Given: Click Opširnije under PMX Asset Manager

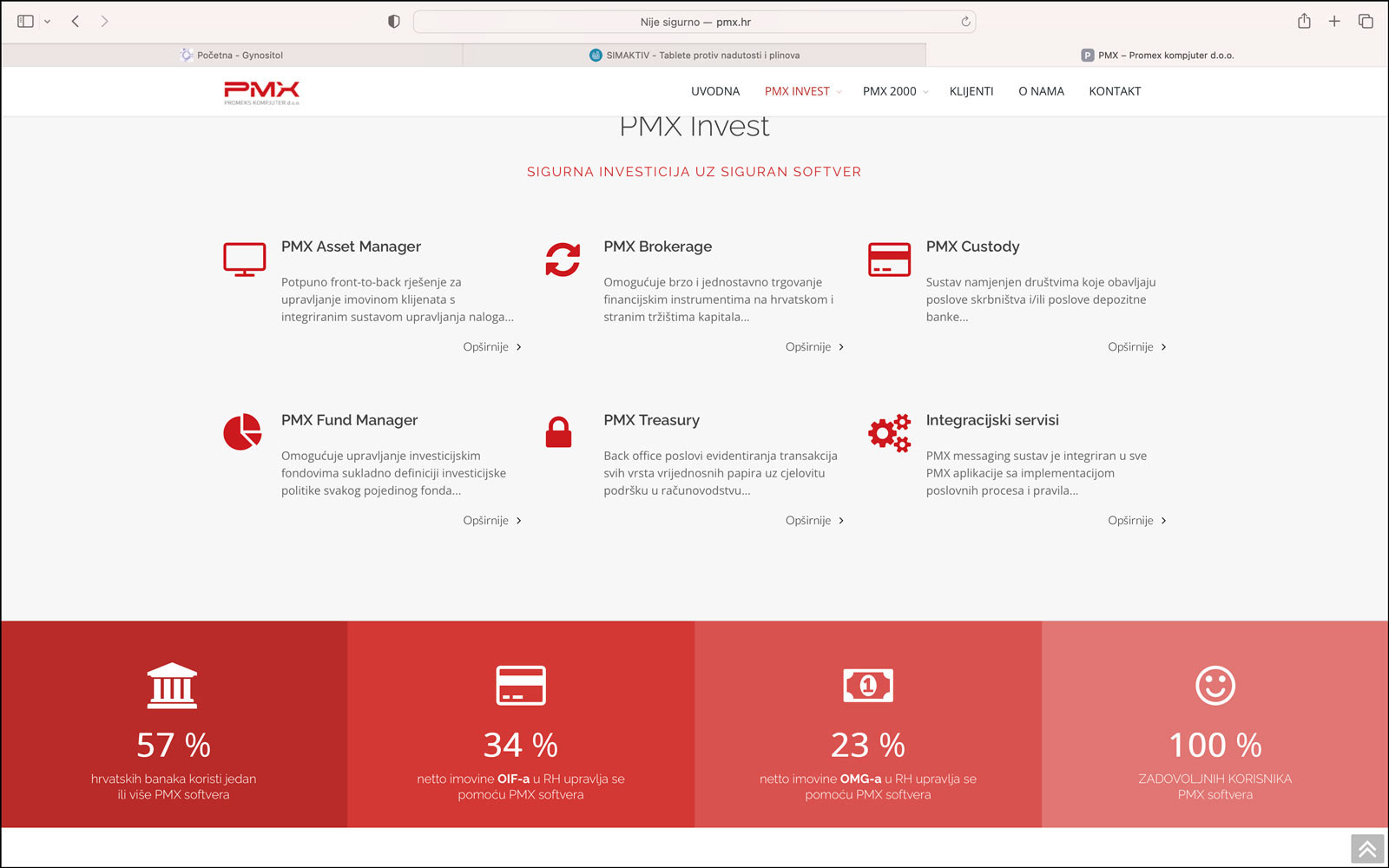Looking at the screenshot, I should click(492, 346).
